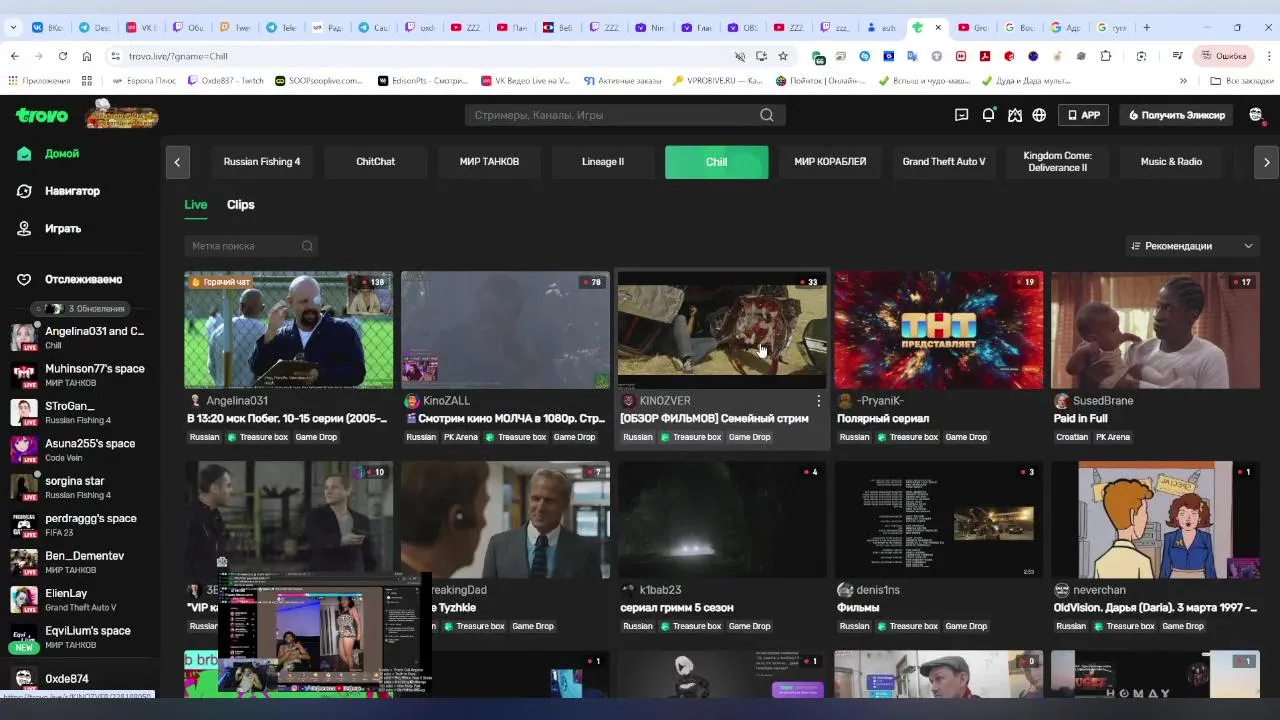
Task: Select the МИР ТАНКОВ category tab
Action: click(489, 162)
